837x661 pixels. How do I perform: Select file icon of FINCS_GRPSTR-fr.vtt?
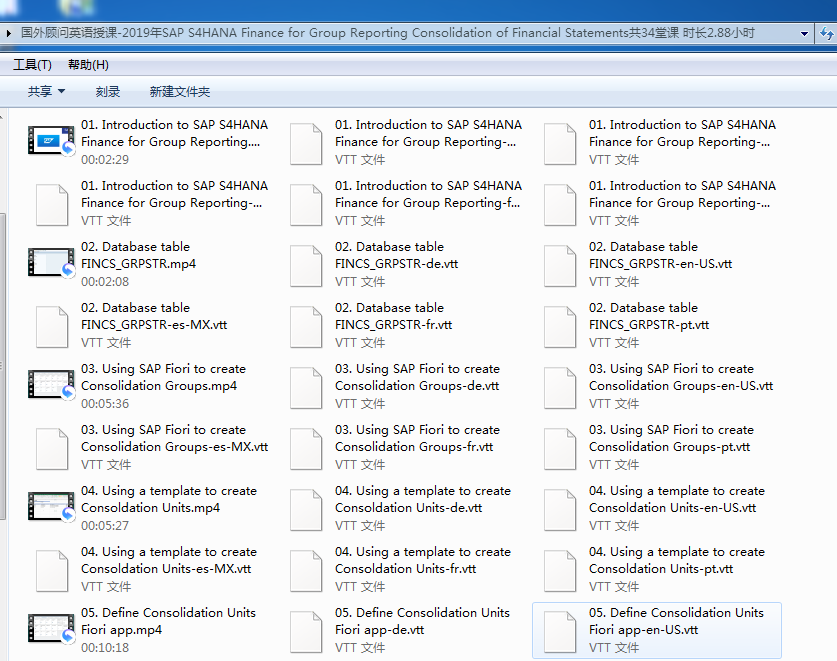pyautogui.click(x=306, y=327)
